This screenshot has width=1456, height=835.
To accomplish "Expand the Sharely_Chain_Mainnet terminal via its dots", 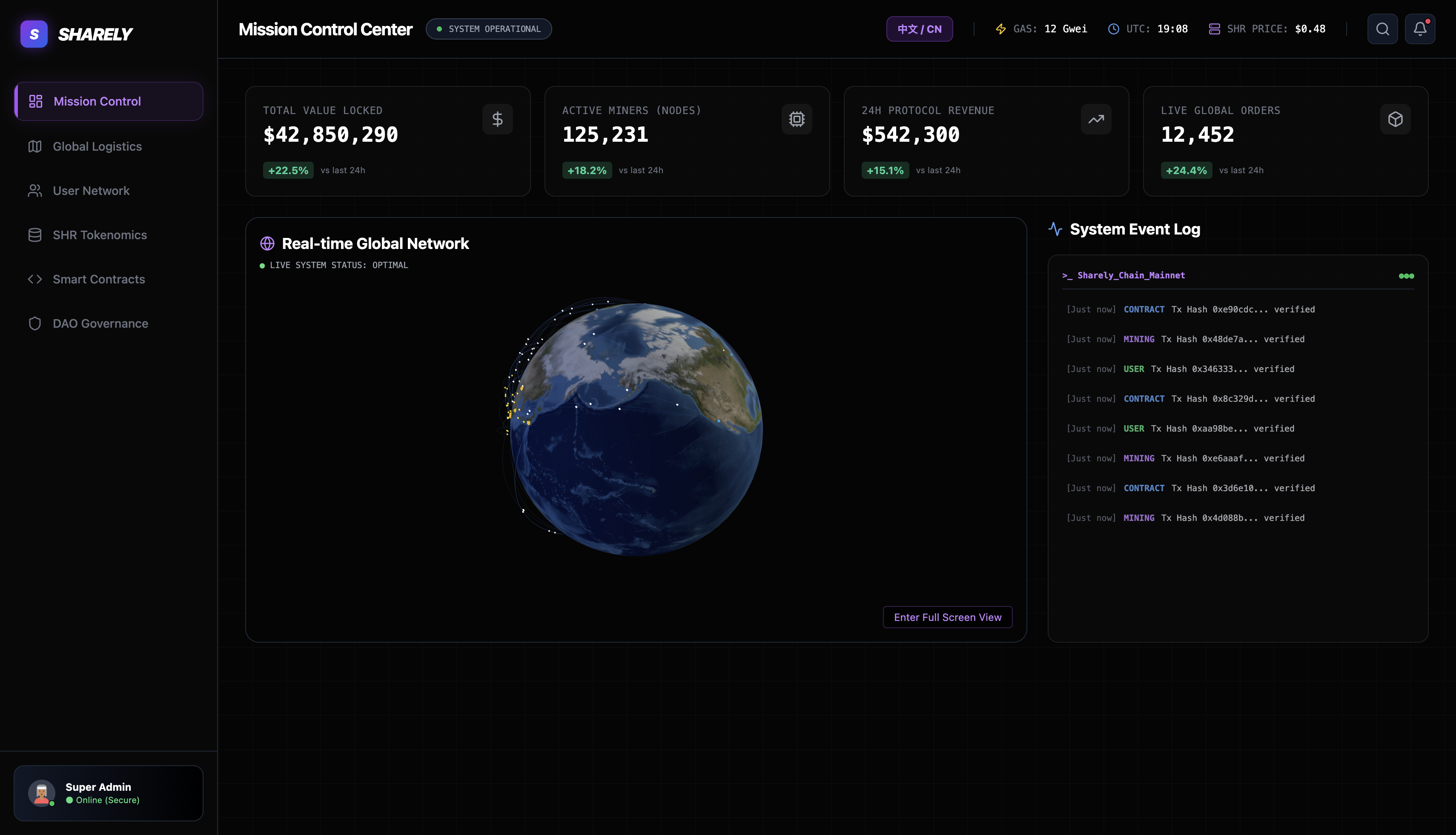I will click(1407, 276).
